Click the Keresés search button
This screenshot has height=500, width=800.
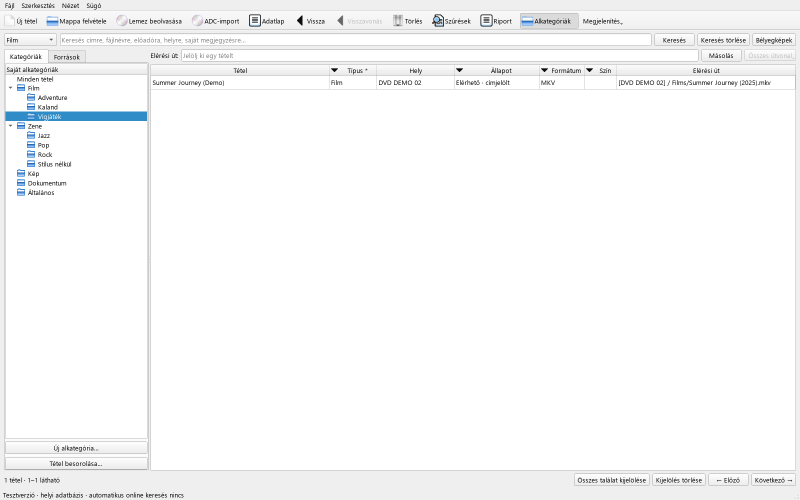[674, 40]
